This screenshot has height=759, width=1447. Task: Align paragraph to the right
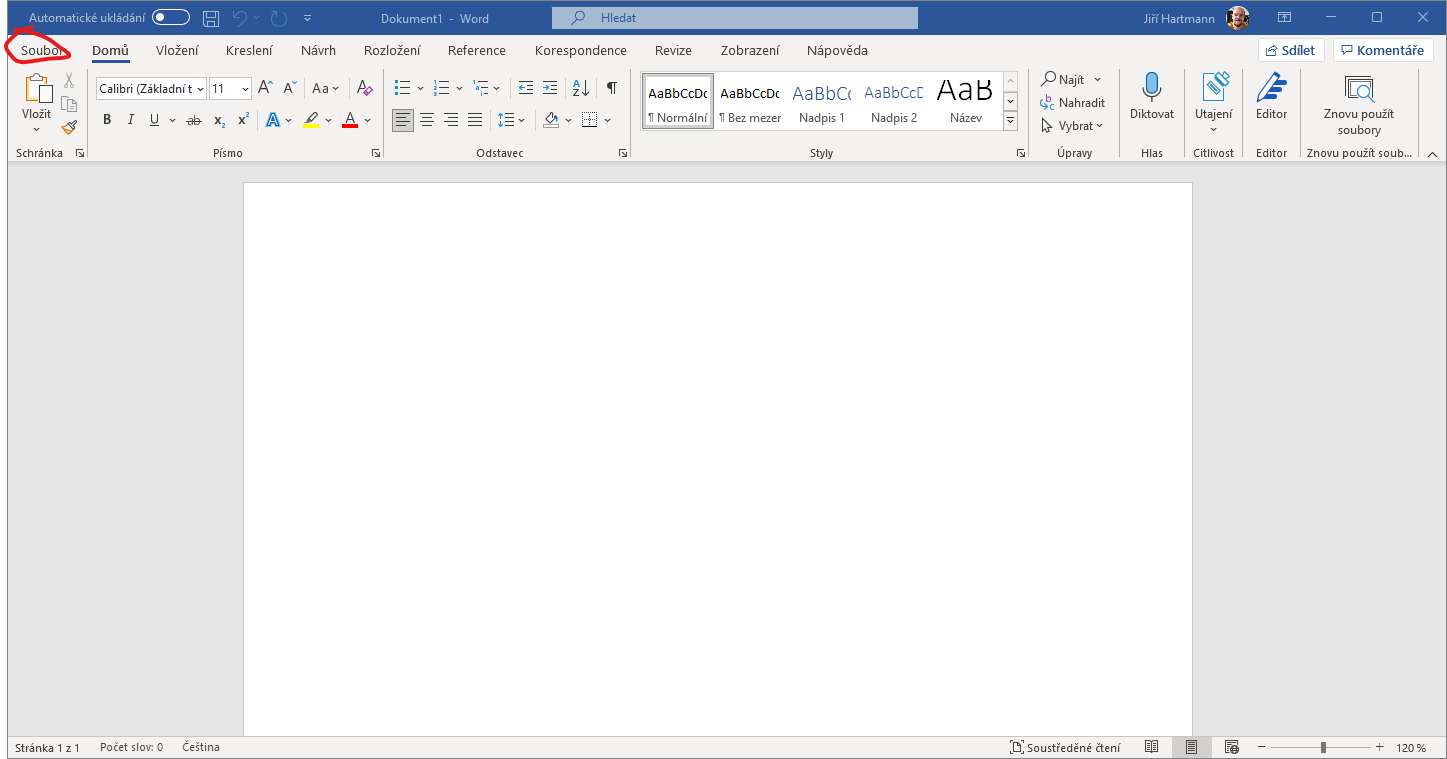[x=451, y=120]
